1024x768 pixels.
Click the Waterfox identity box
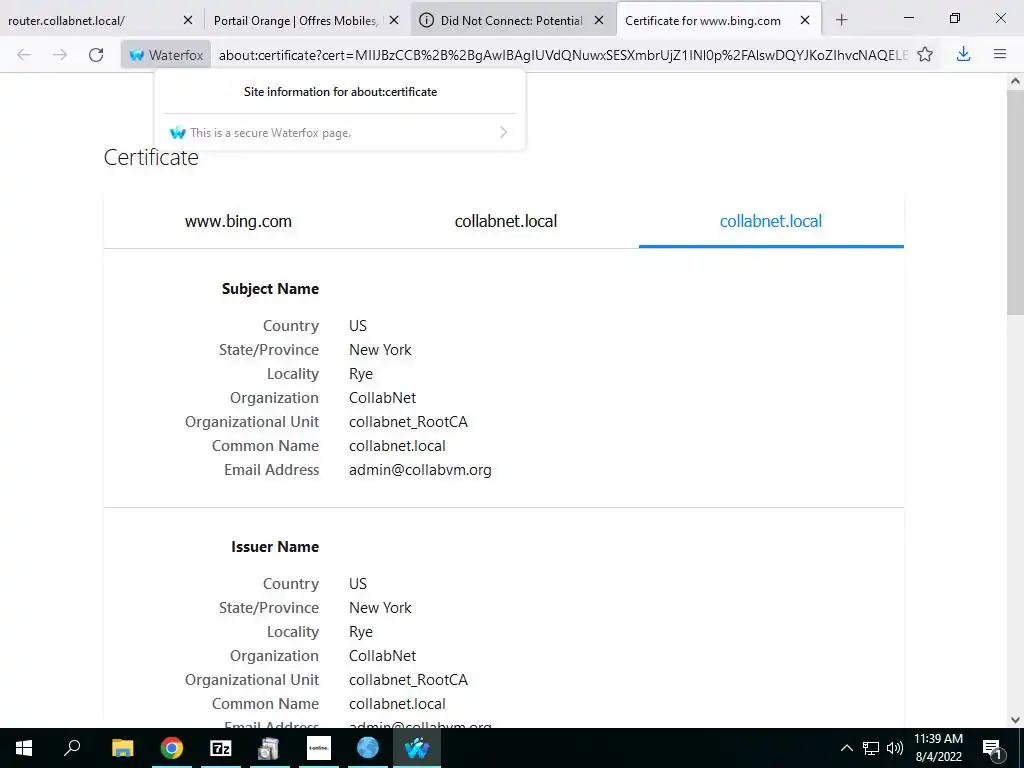[166, 55]
